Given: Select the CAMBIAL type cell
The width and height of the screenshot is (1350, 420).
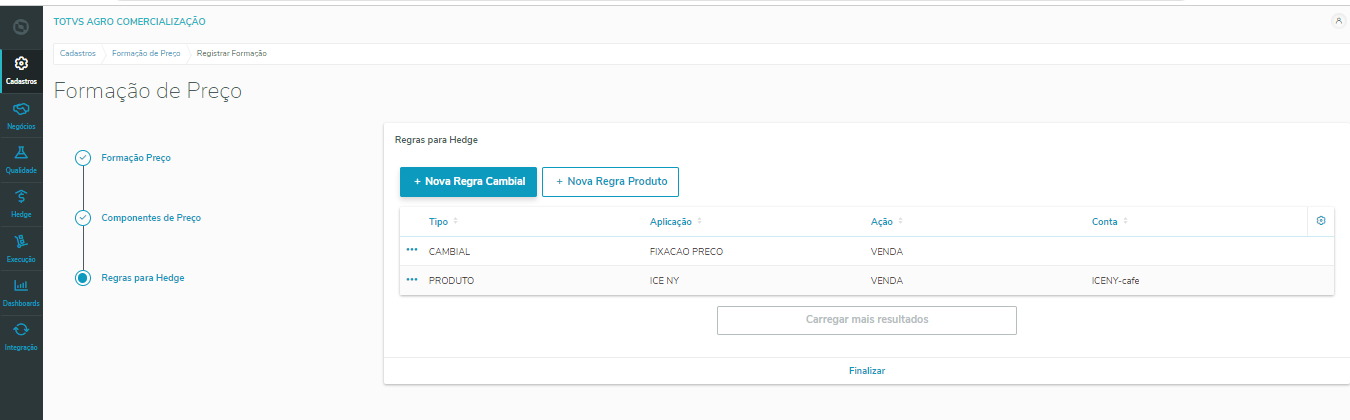Looking at the screenshot, I should click(449, 251).
